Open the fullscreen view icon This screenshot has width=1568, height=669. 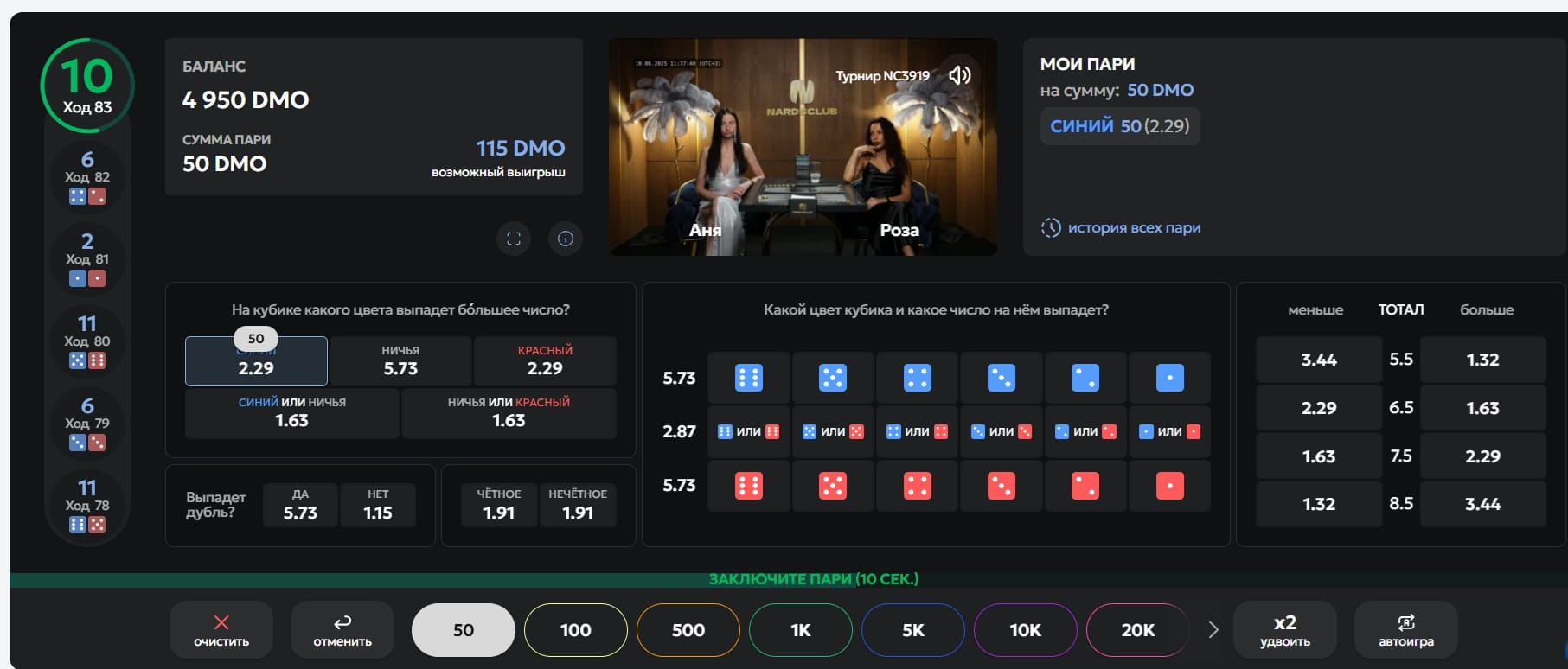[513, 239]
